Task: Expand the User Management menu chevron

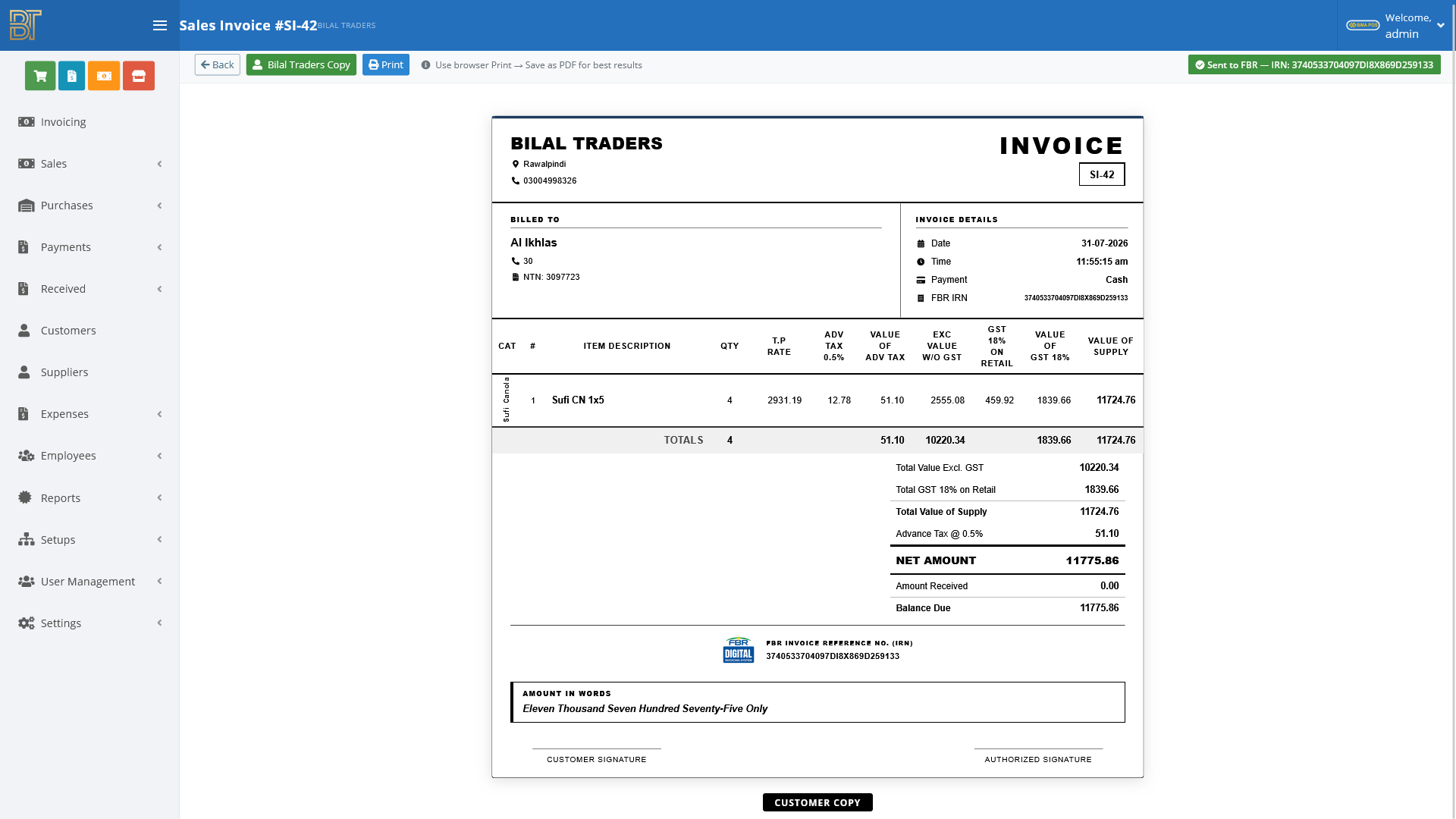Action: 159,581
